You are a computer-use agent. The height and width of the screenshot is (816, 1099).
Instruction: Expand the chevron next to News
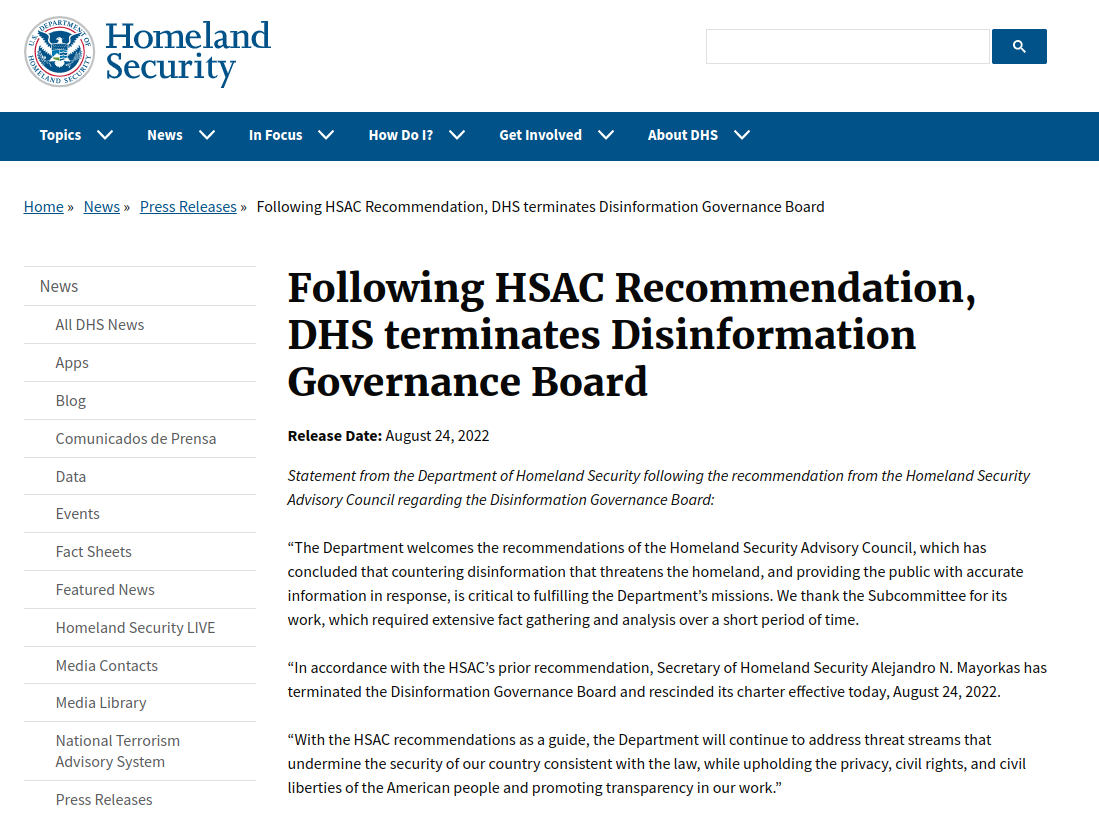207,135
